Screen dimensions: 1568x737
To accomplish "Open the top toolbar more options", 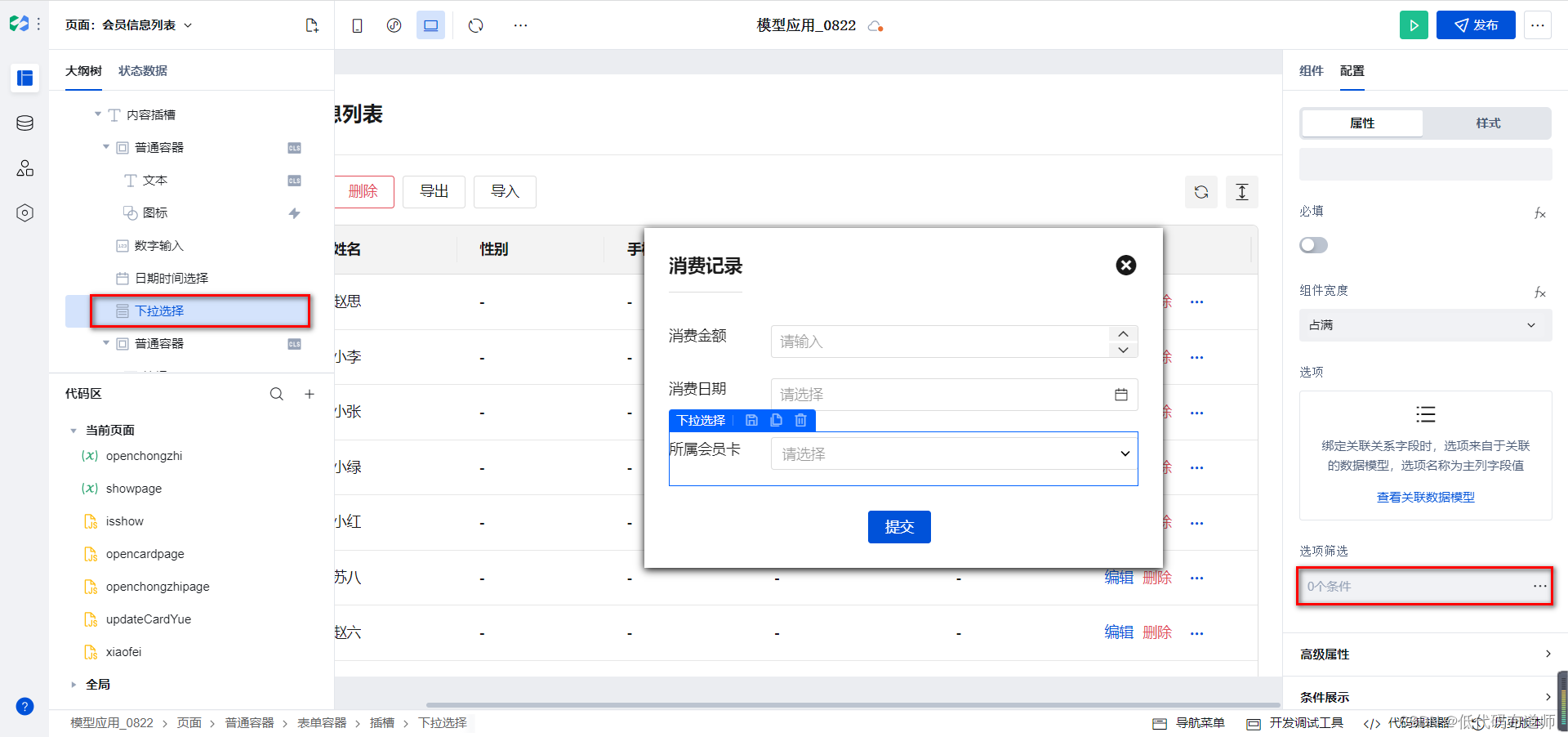I will tap(520, 25).
